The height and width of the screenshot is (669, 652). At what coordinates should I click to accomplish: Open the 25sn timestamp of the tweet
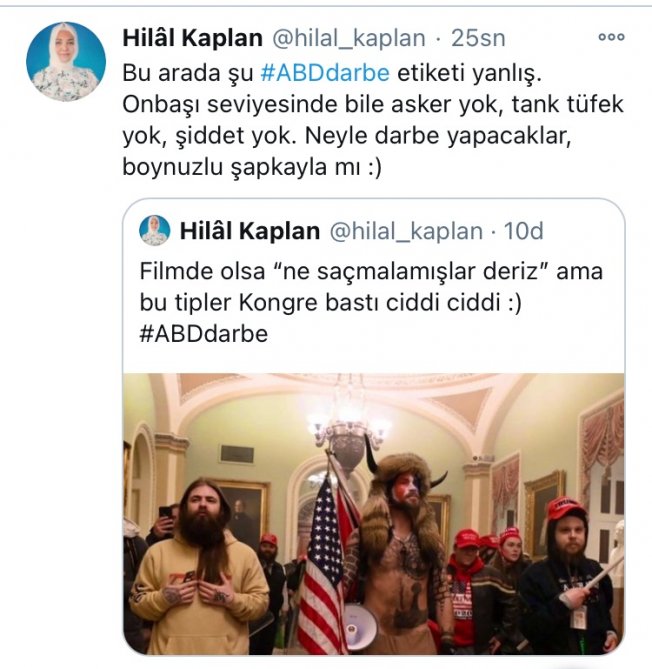pos(478,38)
